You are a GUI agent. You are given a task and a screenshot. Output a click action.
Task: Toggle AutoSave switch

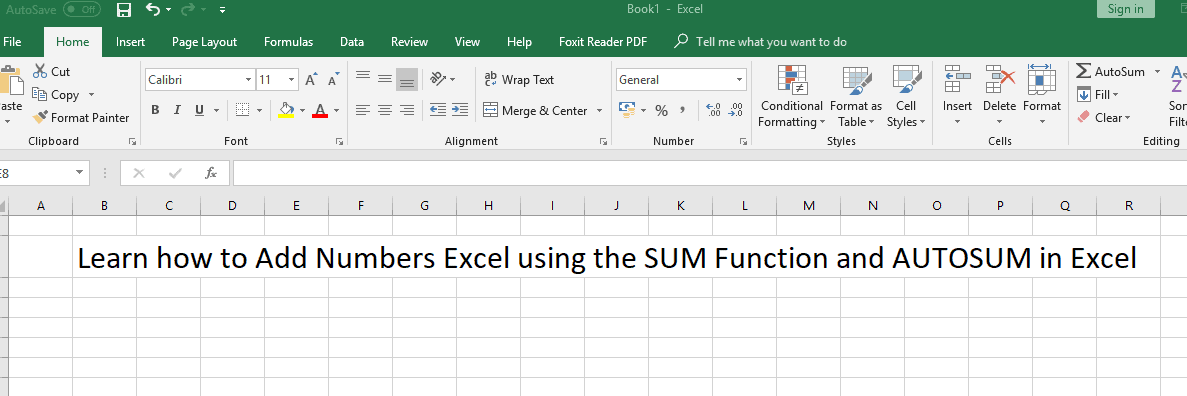pos(82,9)
